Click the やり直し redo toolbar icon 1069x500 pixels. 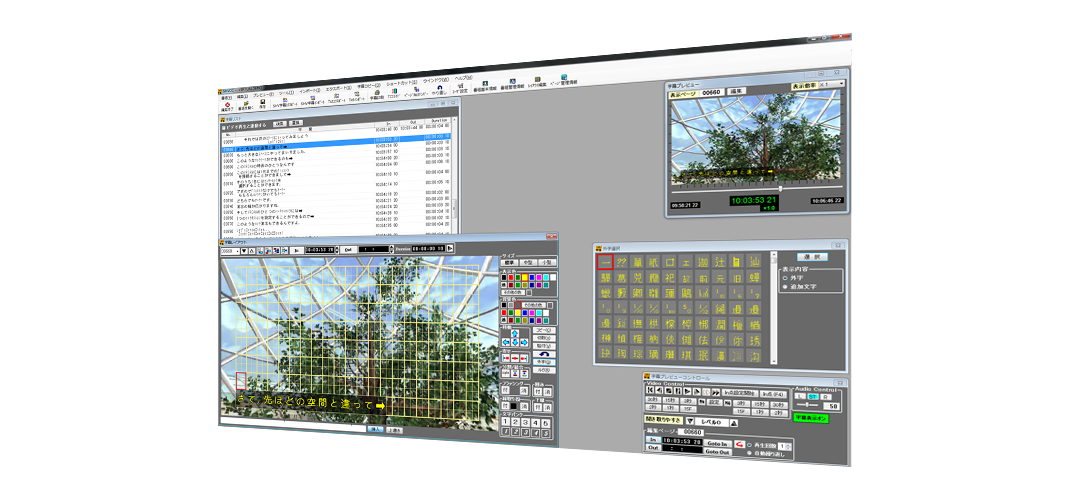(439, 89)
